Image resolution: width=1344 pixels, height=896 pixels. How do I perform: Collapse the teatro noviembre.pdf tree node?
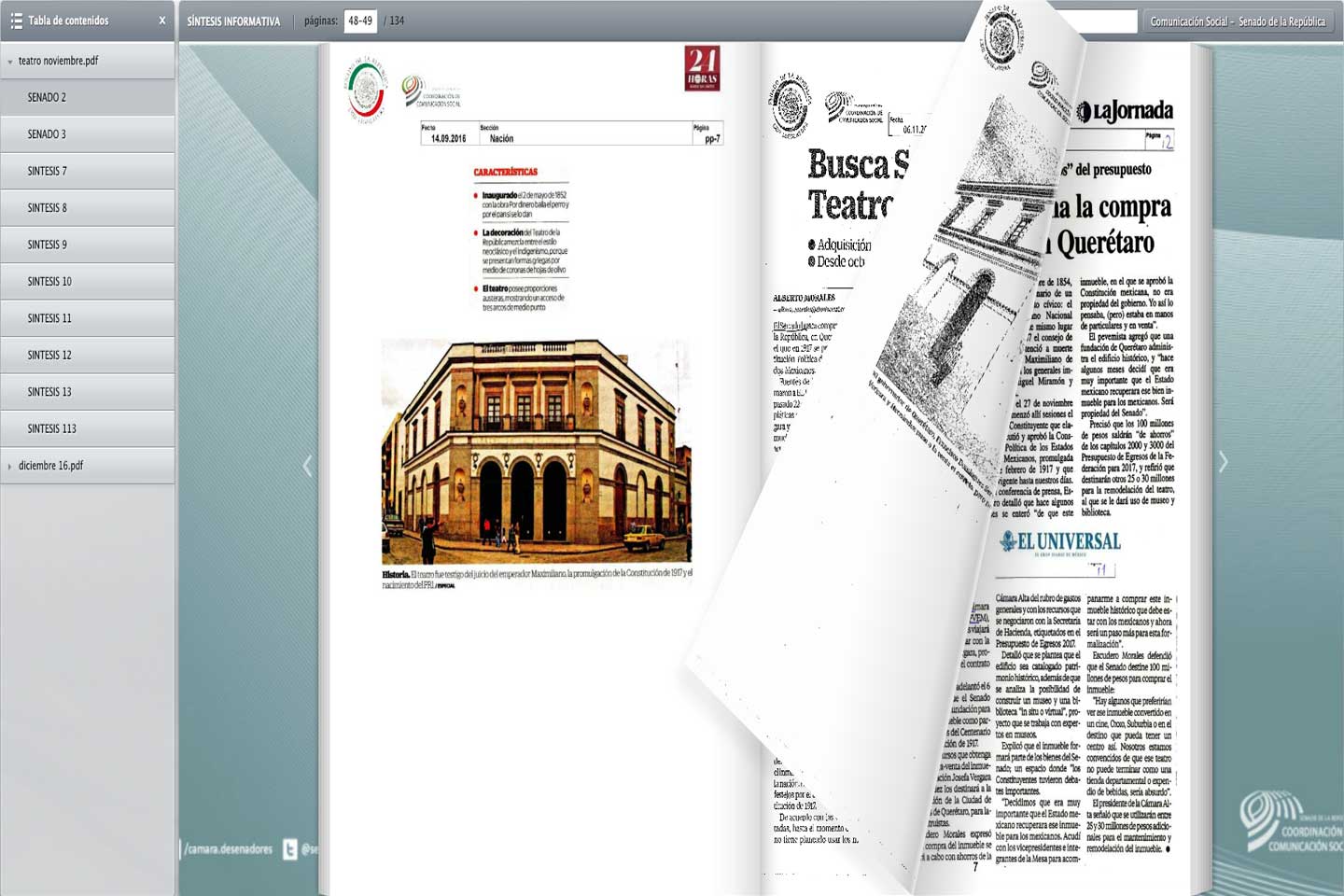10,62
